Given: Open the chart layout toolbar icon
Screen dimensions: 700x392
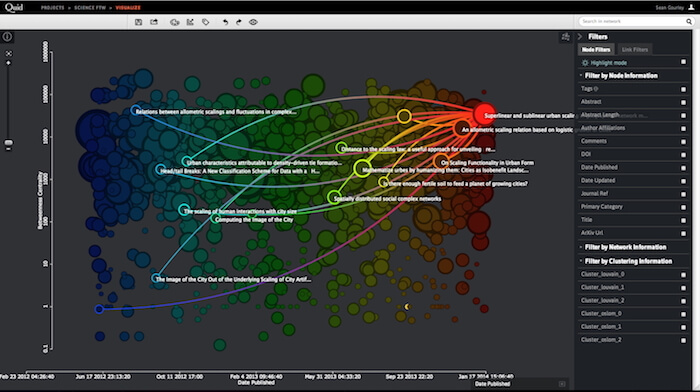Looking at the screenshot, I should tap(190, 22).
